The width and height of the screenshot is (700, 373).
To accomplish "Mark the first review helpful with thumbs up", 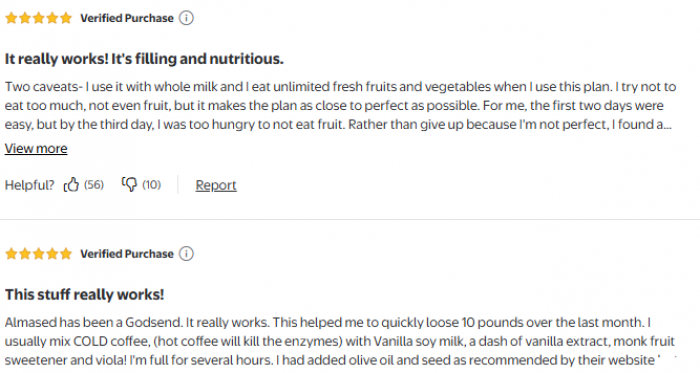I will click(71, 185).
